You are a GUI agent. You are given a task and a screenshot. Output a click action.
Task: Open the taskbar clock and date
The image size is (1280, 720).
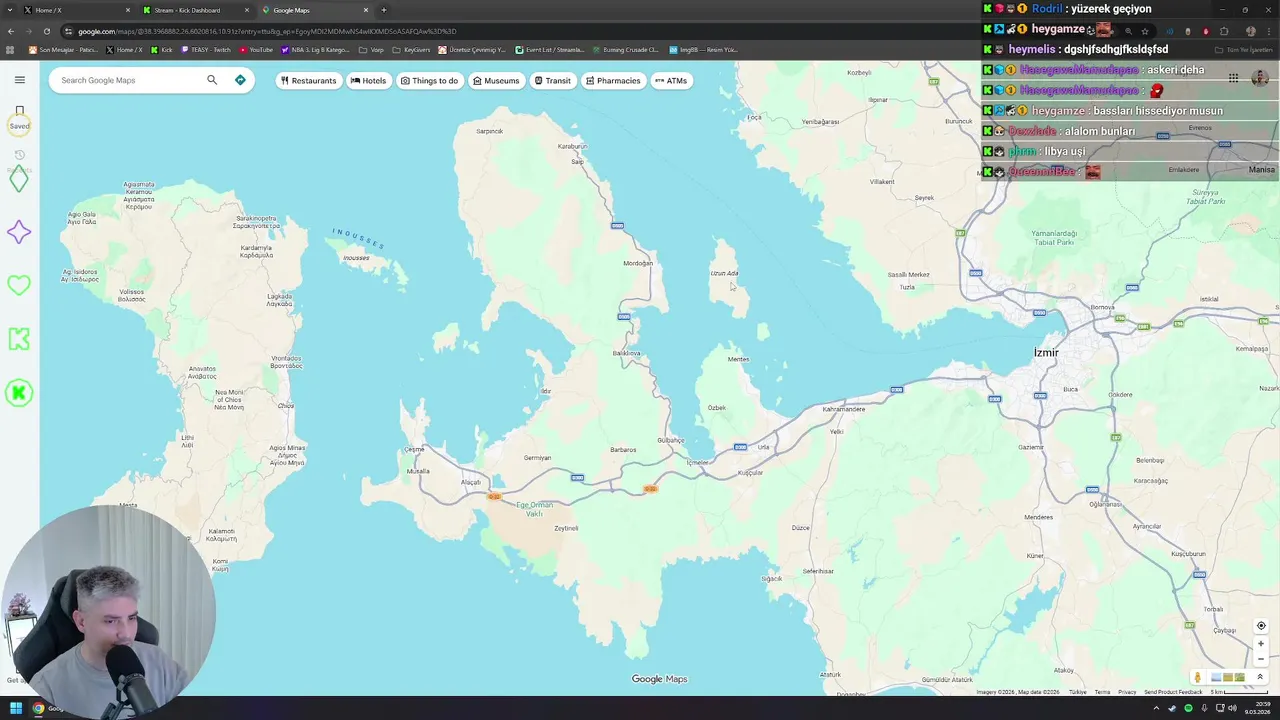tap(1257, 708)
